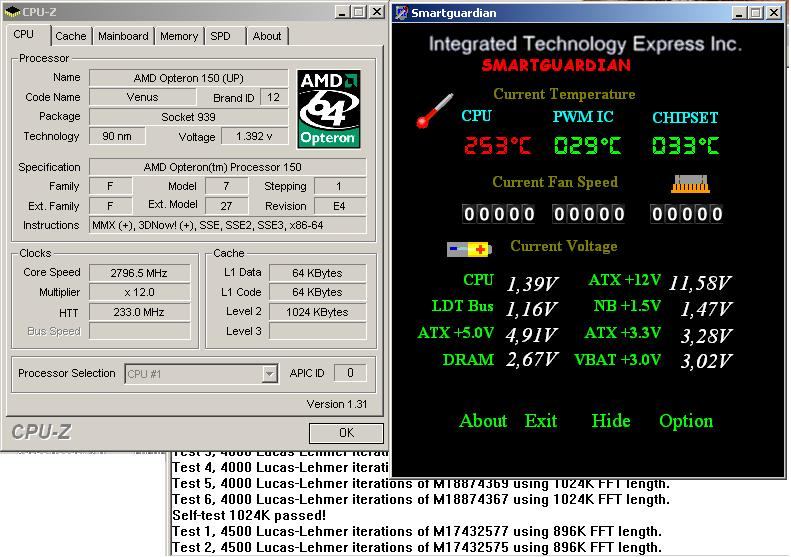This screenshot has width=791, height=557.
Task: Close the CPU-Z window
Action: tap(377, 12)
